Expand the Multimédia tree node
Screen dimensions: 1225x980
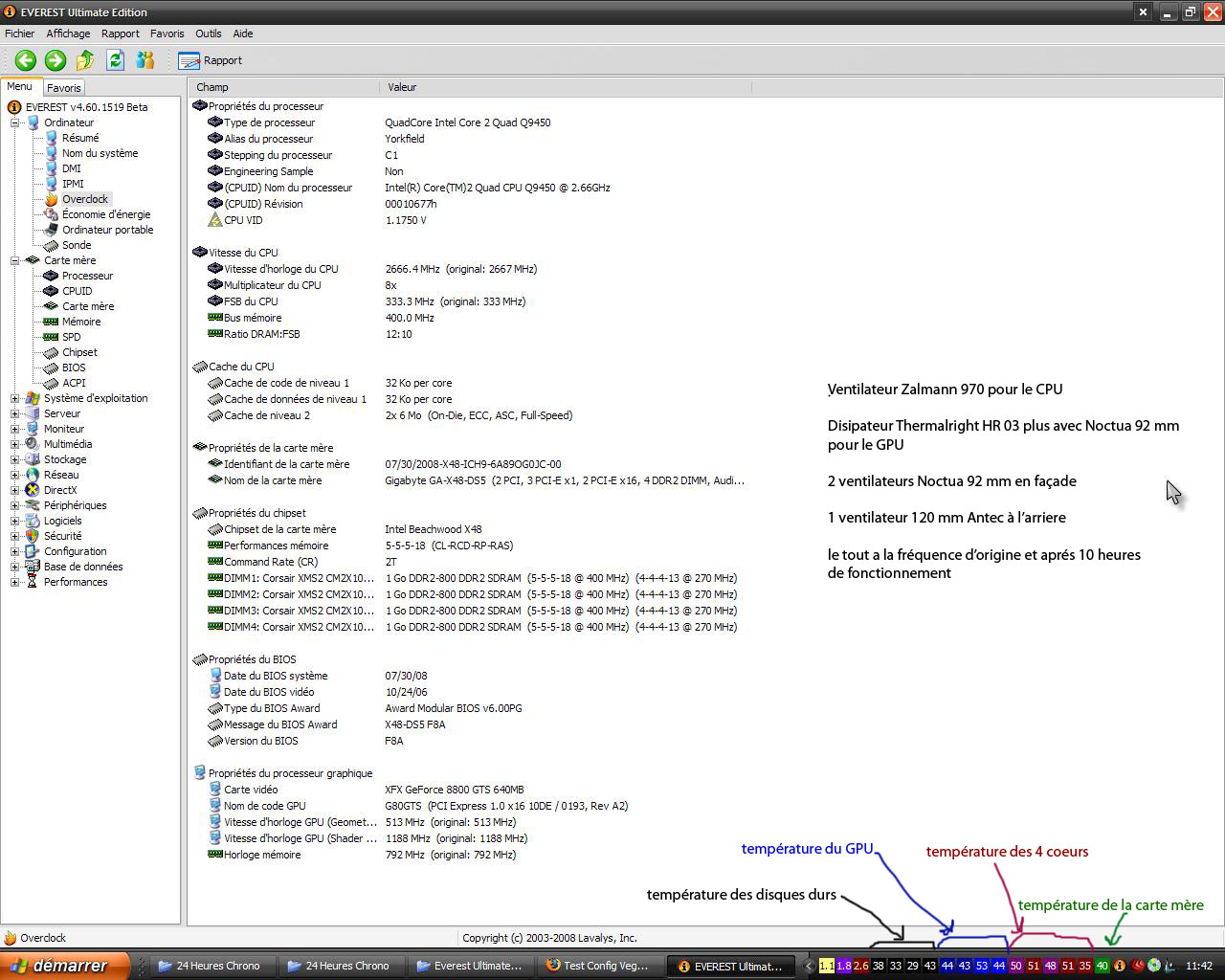pos(15,444)
